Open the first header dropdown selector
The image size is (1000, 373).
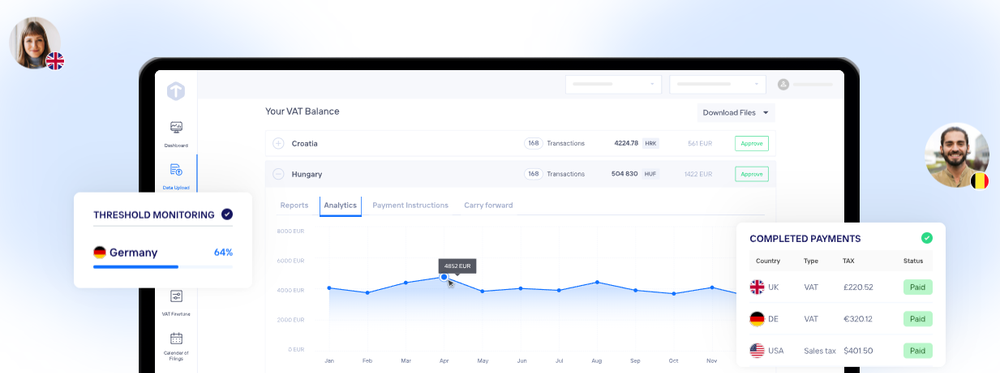pyautogui.click(x=614, y=84)
